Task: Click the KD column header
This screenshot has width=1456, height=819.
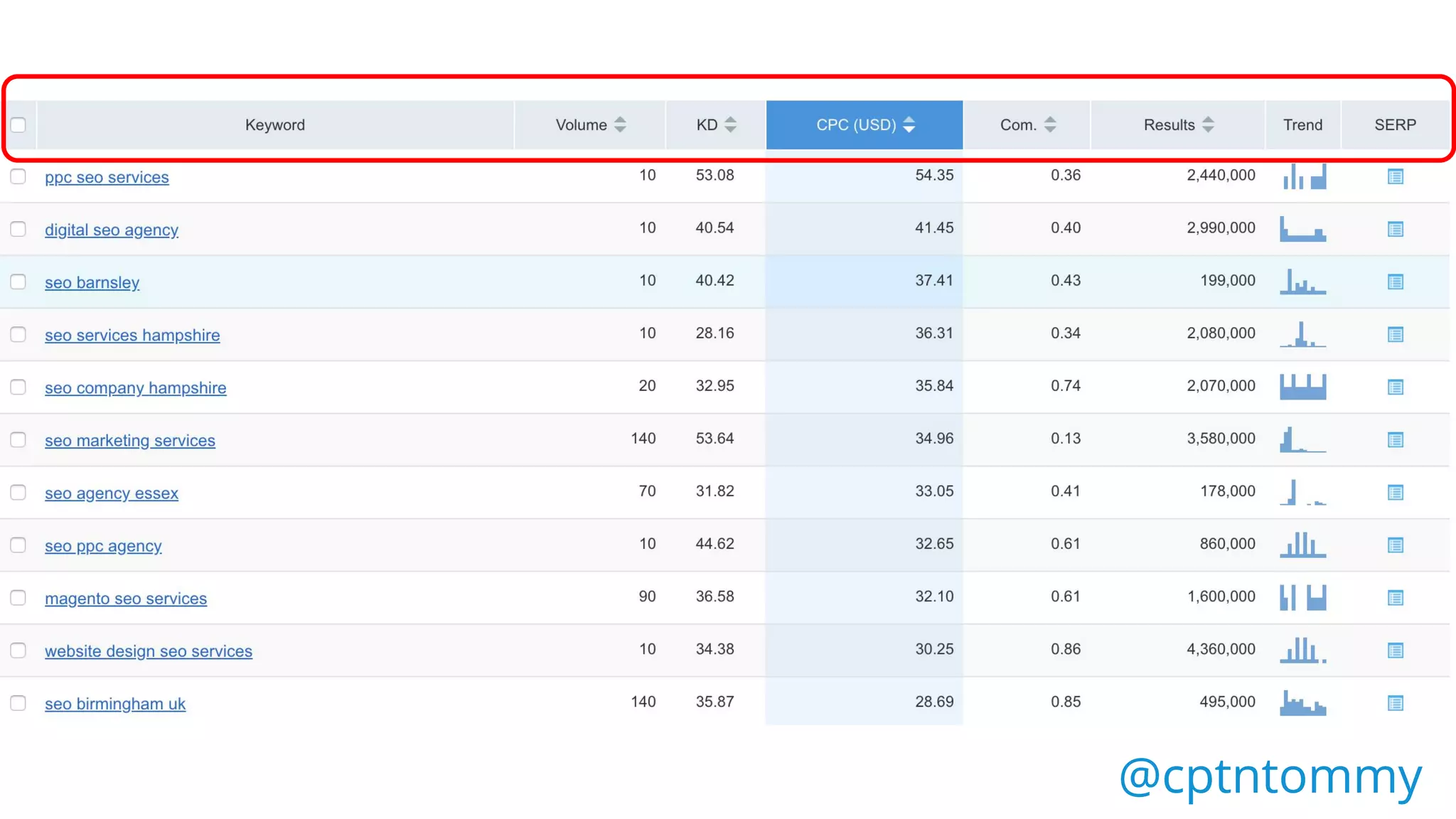Action: pos(707,125)
